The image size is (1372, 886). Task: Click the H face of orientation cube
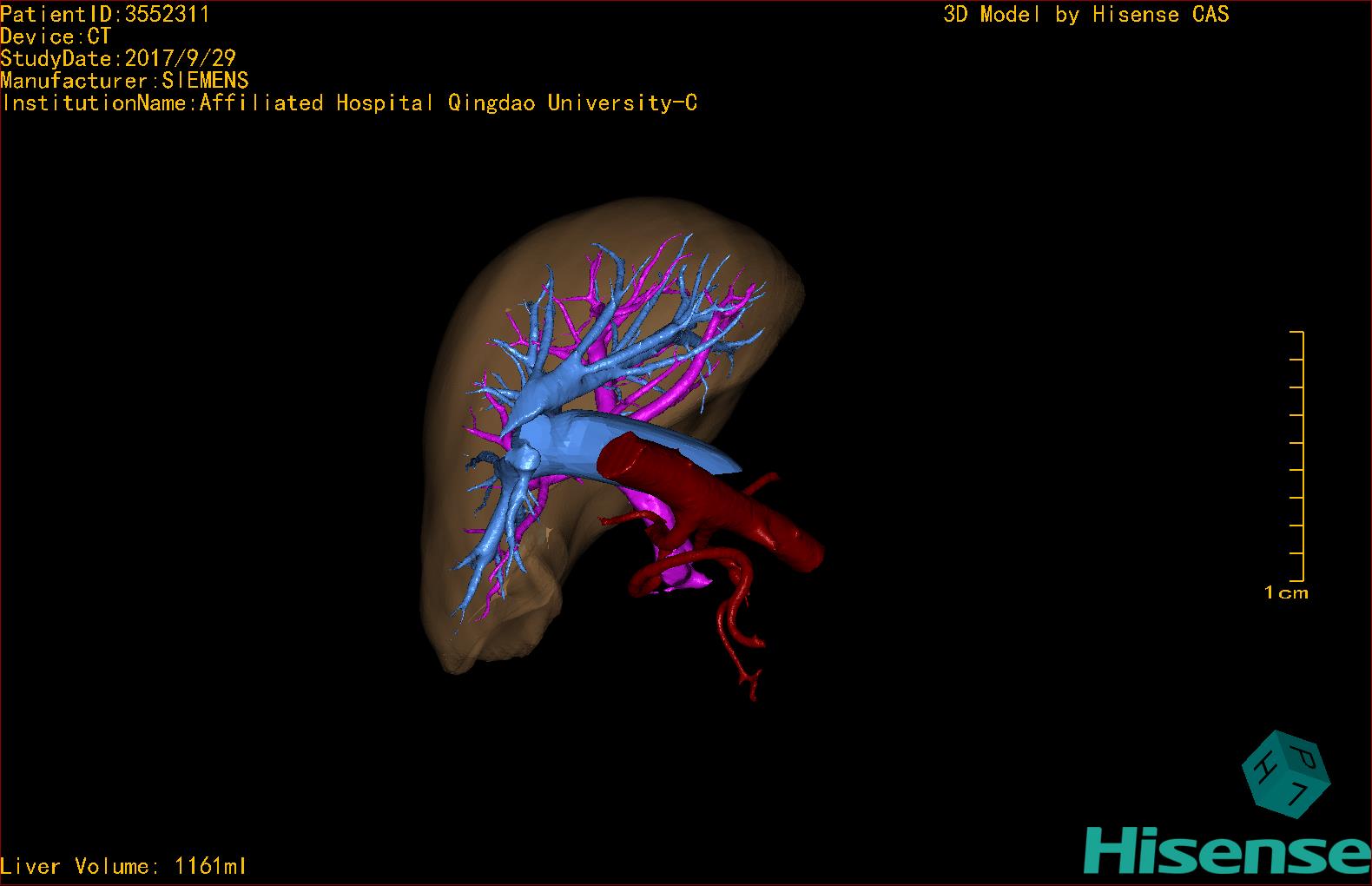(1268, 765)
